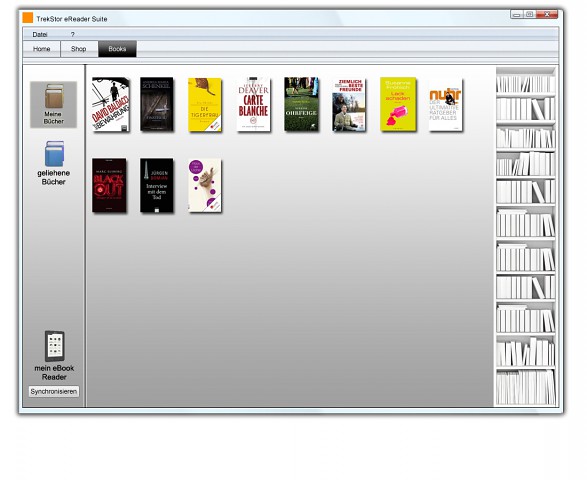Screen dimensions: 587x480
Task: Click the mein eBook Reader label
Action: (54, 373)
